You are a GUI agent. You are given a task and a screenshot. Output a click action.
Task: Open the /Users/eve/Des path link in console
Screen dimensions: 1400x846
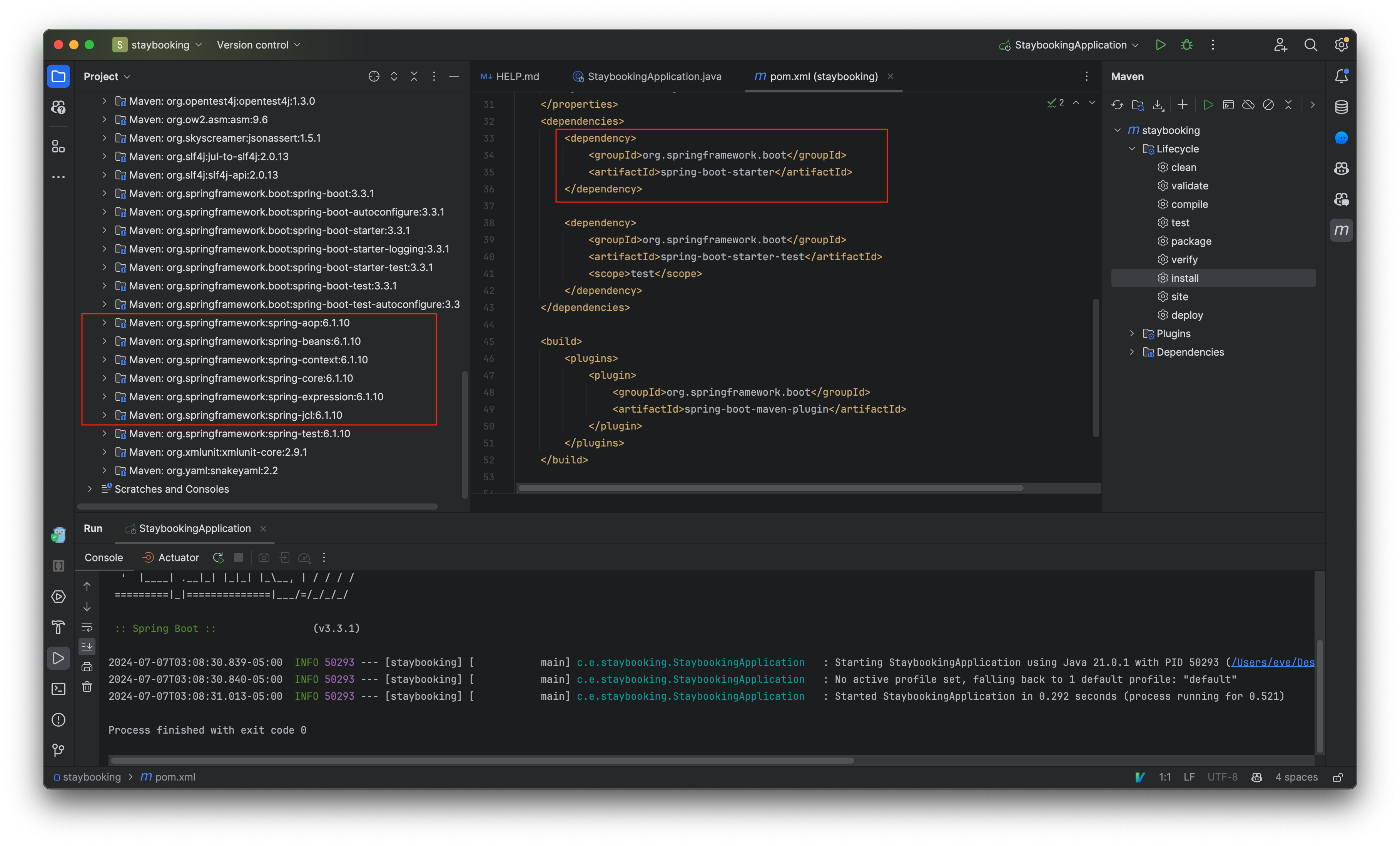[1272, 662]
